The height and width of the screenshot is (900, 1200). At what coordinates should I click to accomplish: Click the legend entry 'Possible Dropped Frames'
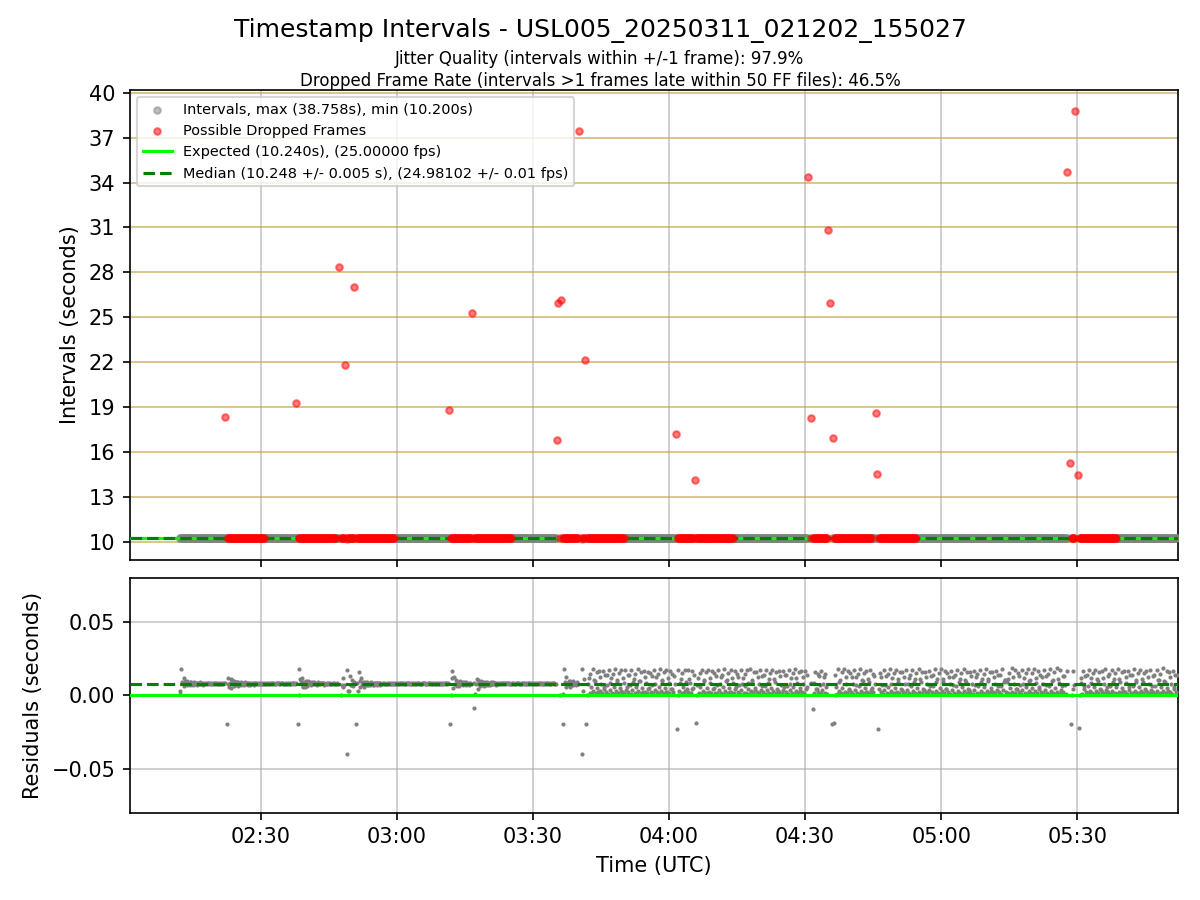tap(274, 130)
